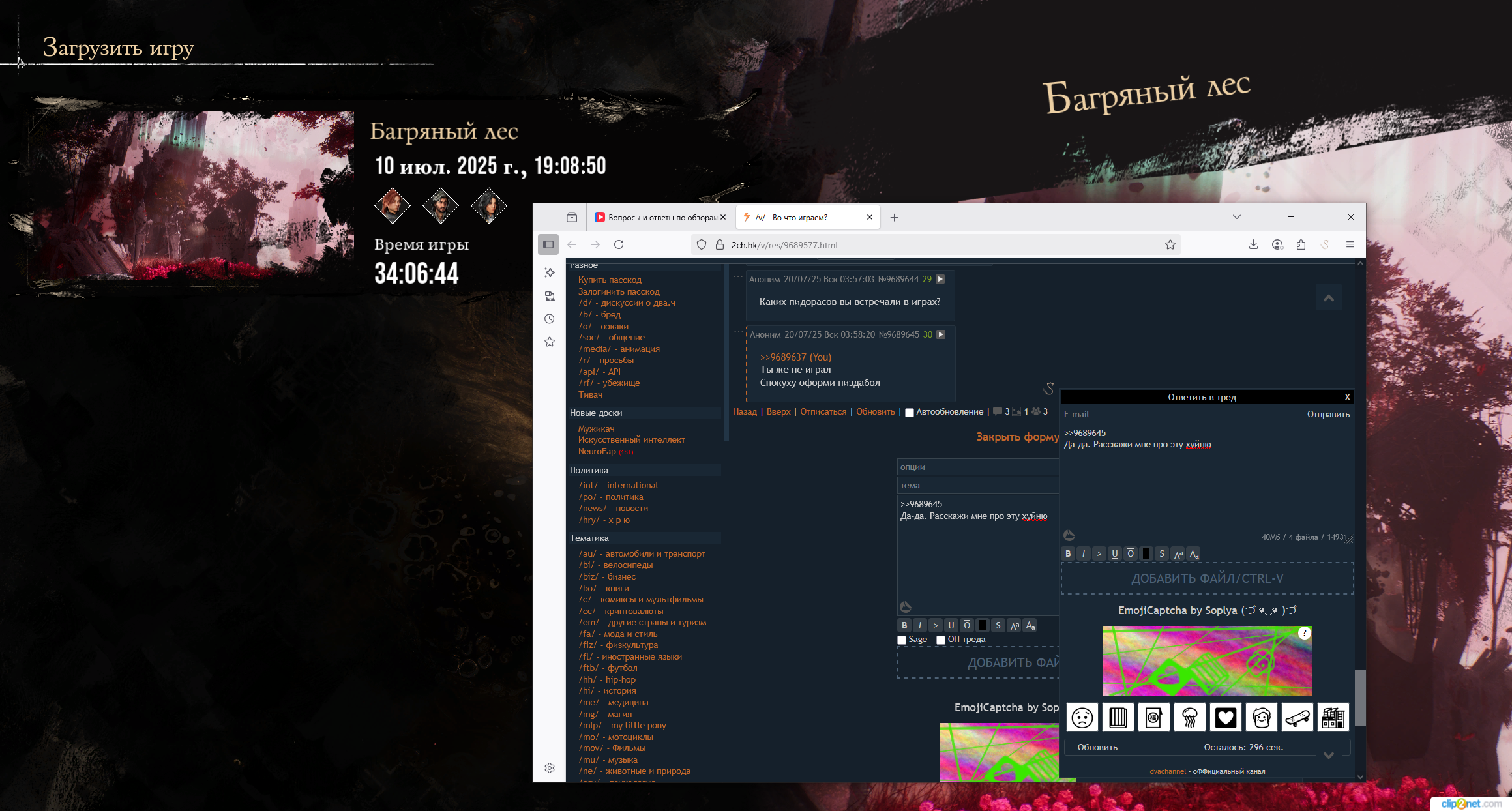Click the spoiler black swatch button
Image resolution: width=1512 pixels, height=811 pixels.
pyautogui.click(x=1146, y=553)
